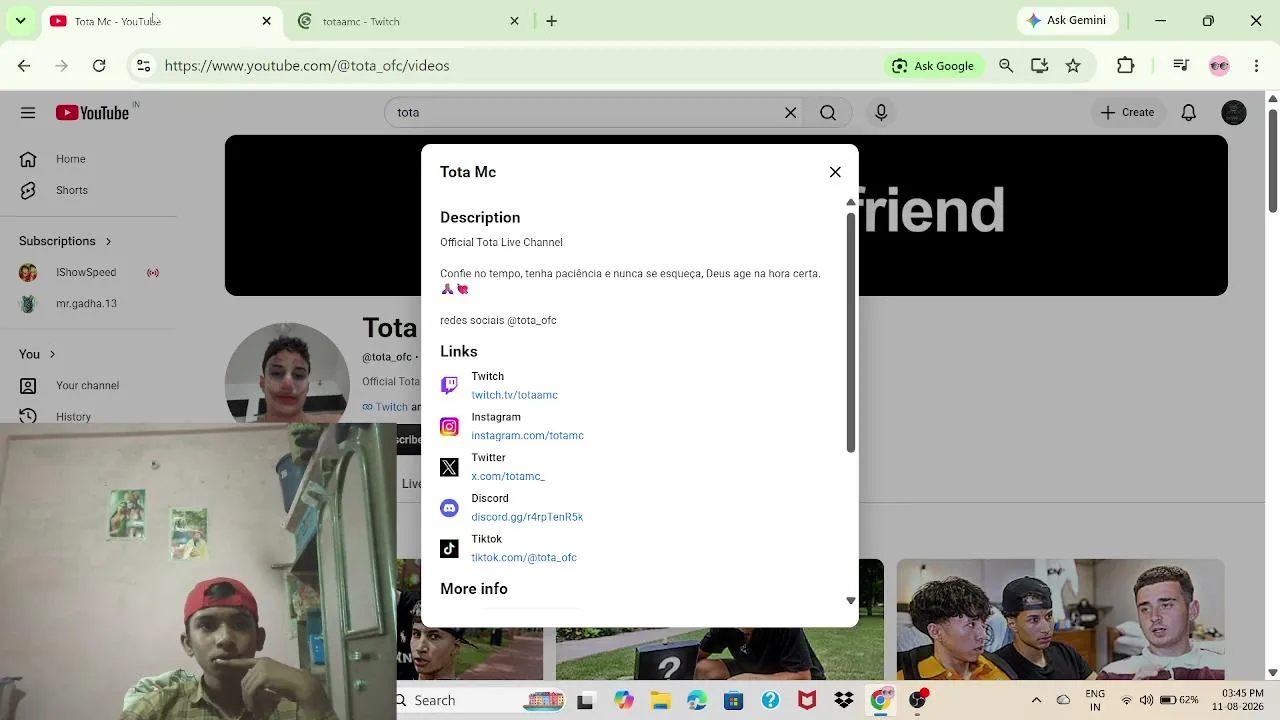Open Copilot from the taskbar
This screenshot has height=720, width=1280.
tap(624, 700)
